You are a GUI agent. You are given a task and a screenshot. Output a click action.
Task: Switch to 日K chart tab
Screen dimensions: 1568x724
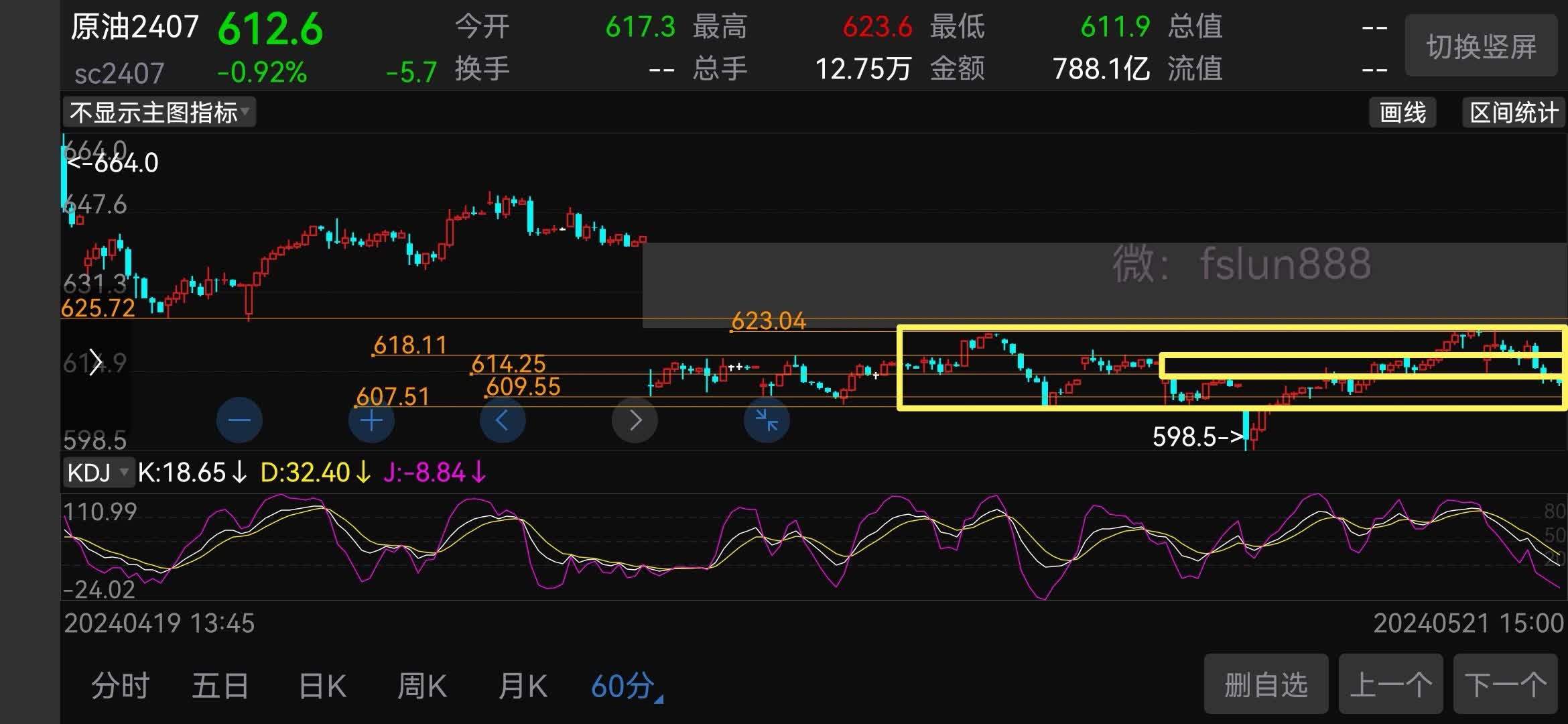(x=322, y=686)
